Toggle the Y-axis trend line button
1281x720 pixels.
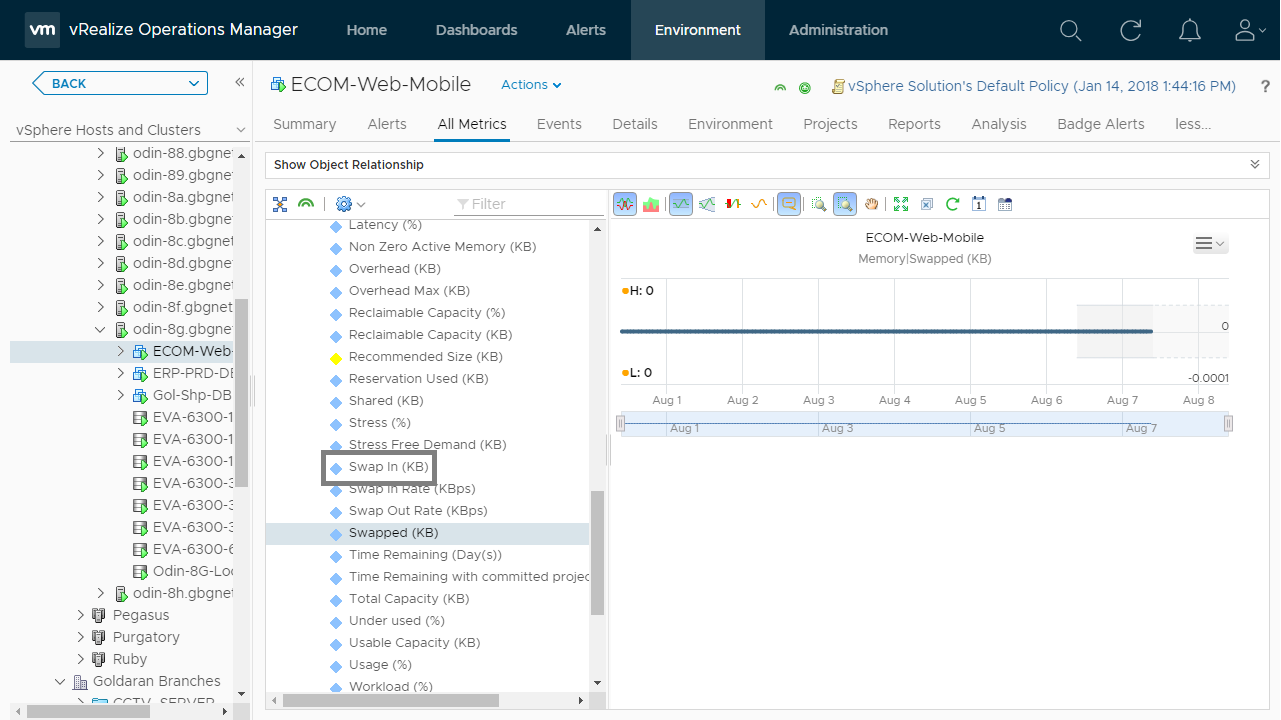(x=681, y=204)
